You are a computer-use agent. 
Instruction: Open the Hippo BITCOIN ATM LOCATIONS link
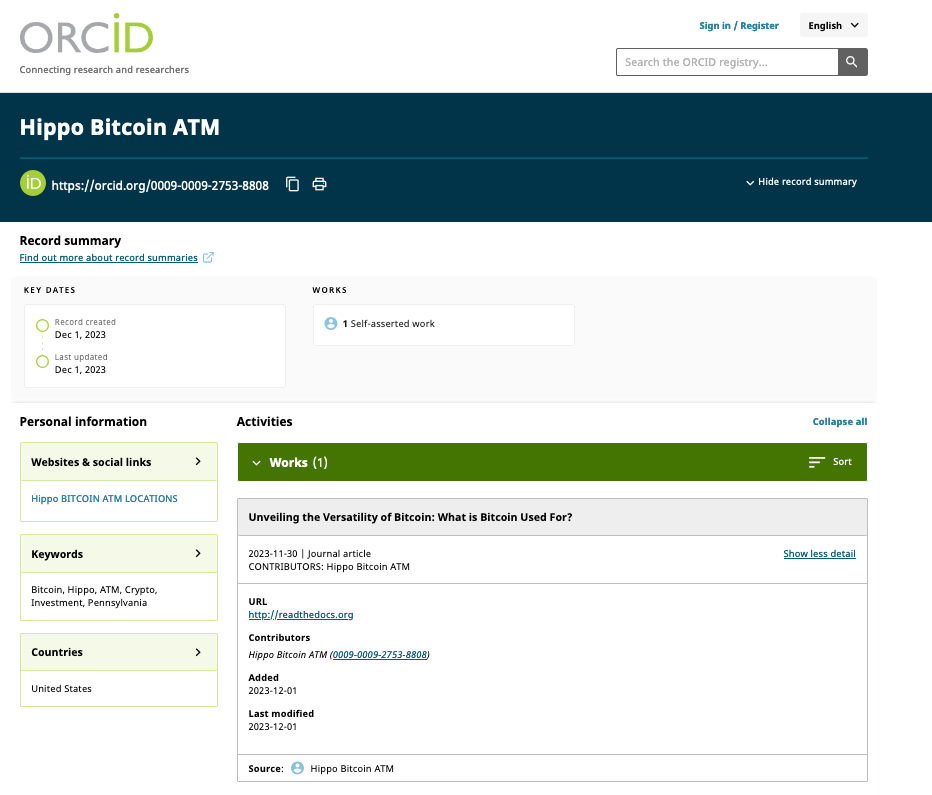click(104, 499)
